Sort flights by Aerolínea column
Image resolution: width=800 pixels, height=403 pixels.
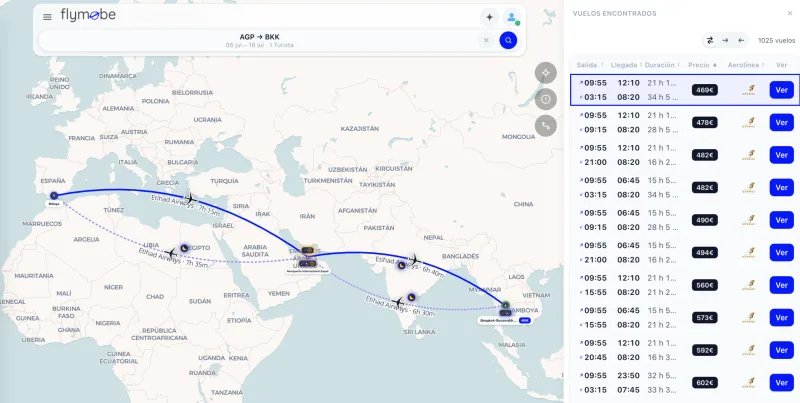[x=746, y=65]
